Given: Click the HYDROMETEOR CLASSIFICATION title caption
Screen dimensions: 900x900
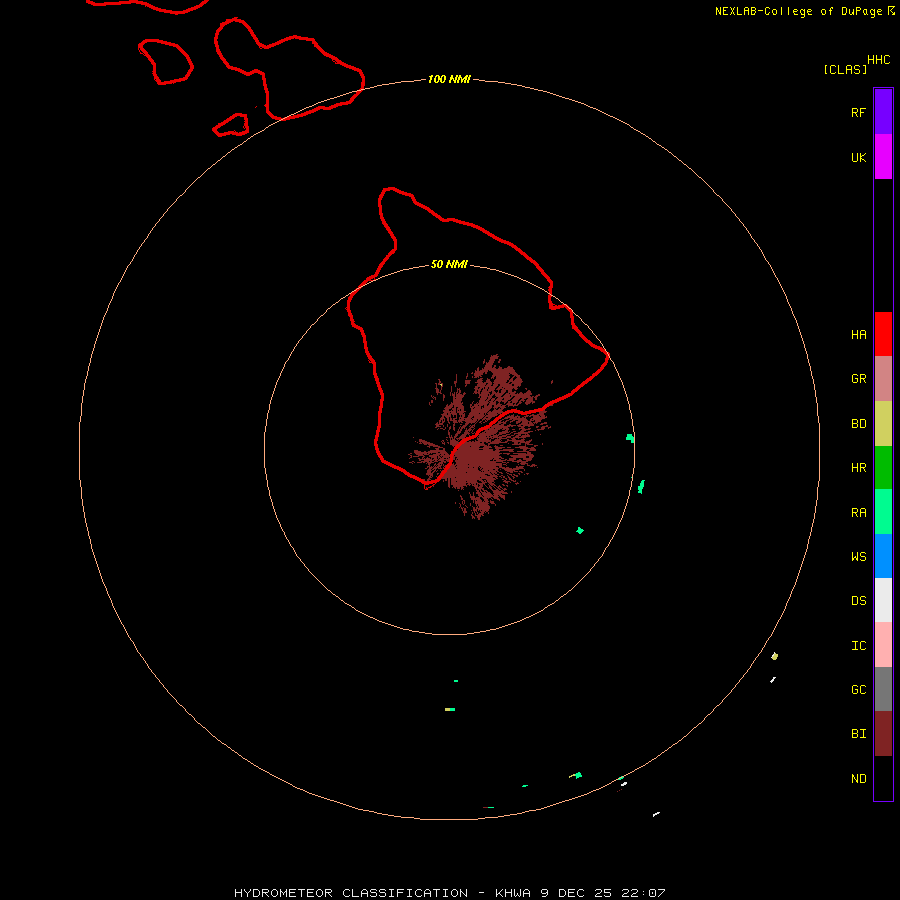Looking at the screenshot, I should point(449,893).
